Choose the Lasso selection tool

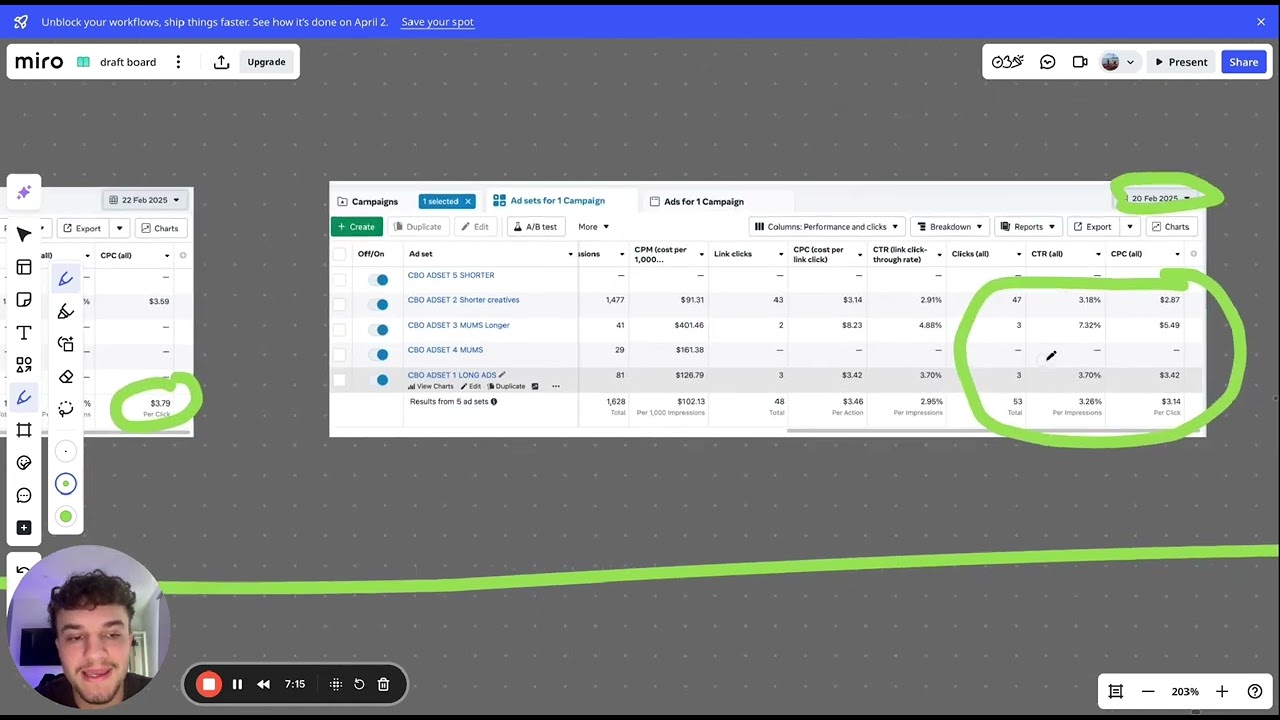coord(66,409)
